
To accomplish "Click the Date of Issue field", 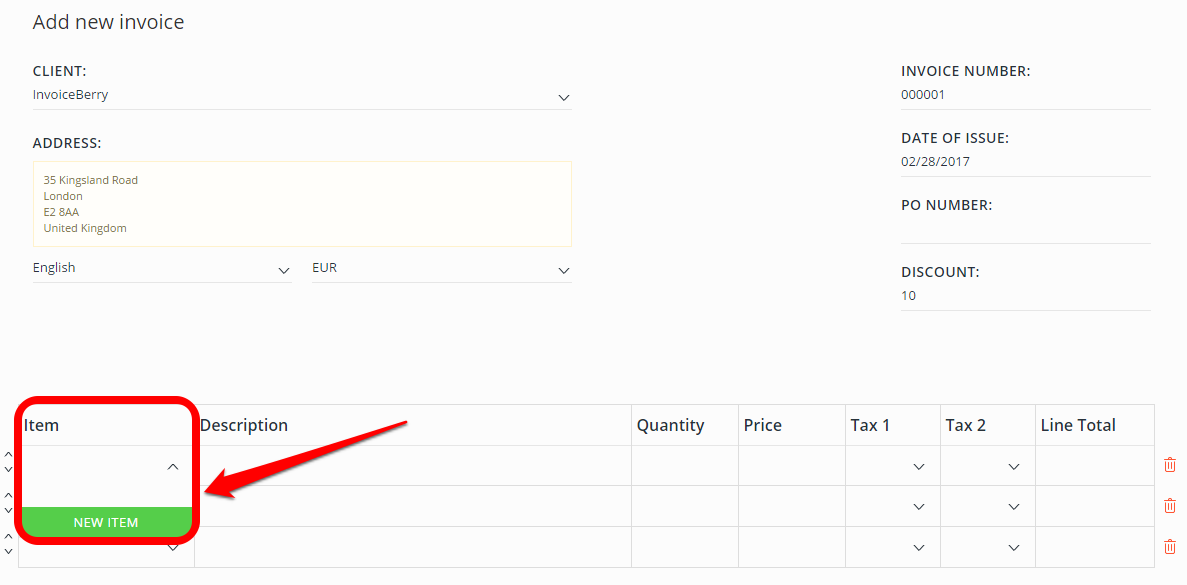I will point(1026,162).
